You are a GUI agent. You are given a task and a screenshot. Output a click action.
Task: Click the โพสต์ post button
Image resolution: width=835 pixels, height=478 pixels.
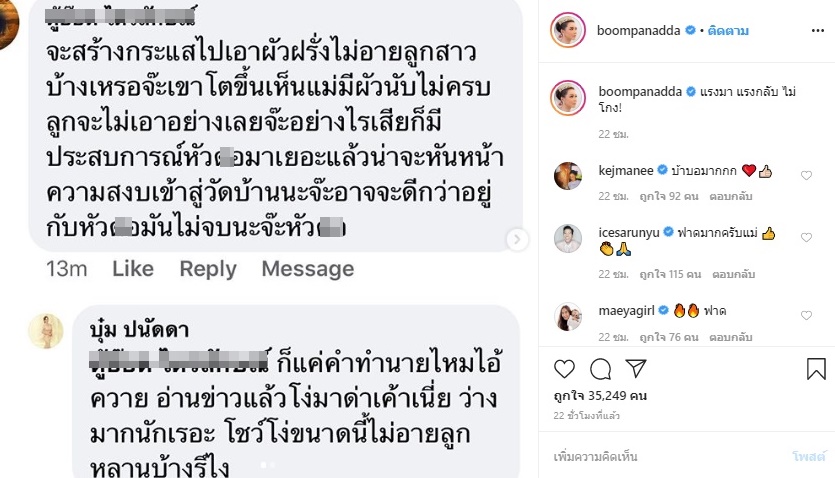pyautogui.click(x=809, y=456)
